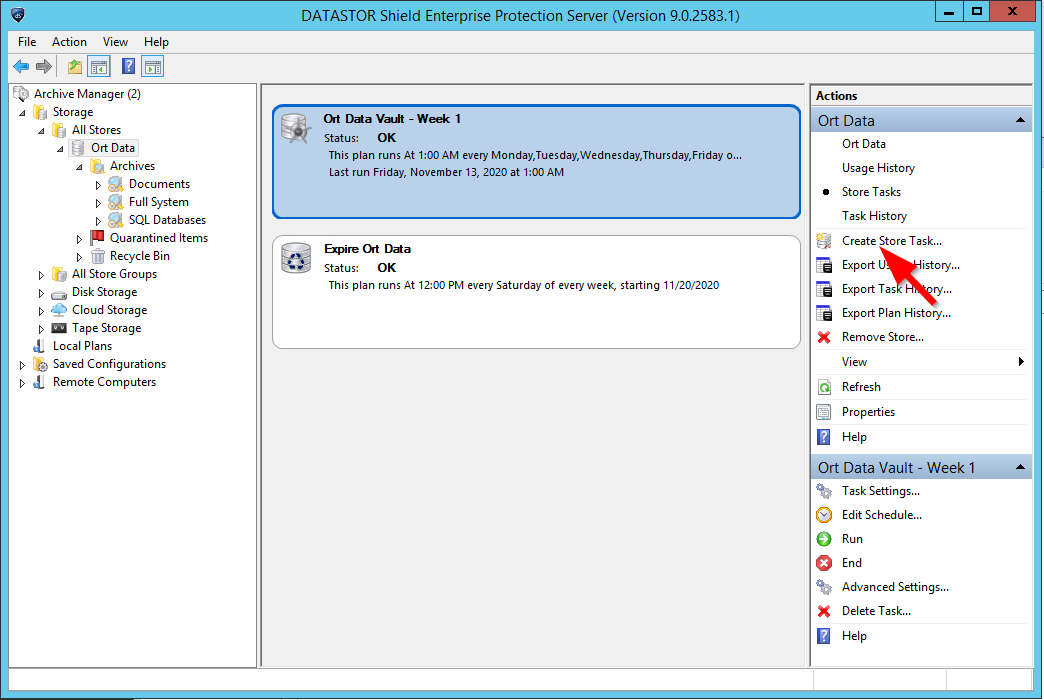The image size is (1044, 700).
Task: Click the Expire Ort Data recycle icon
Action: point(296,258)
